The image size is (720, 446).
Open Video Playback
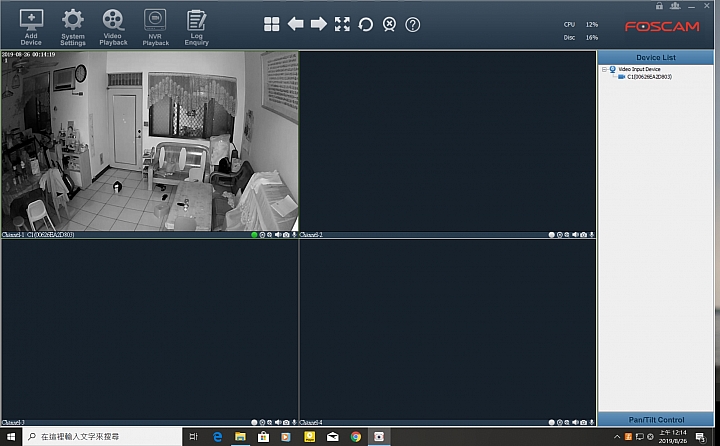(113, 28)
